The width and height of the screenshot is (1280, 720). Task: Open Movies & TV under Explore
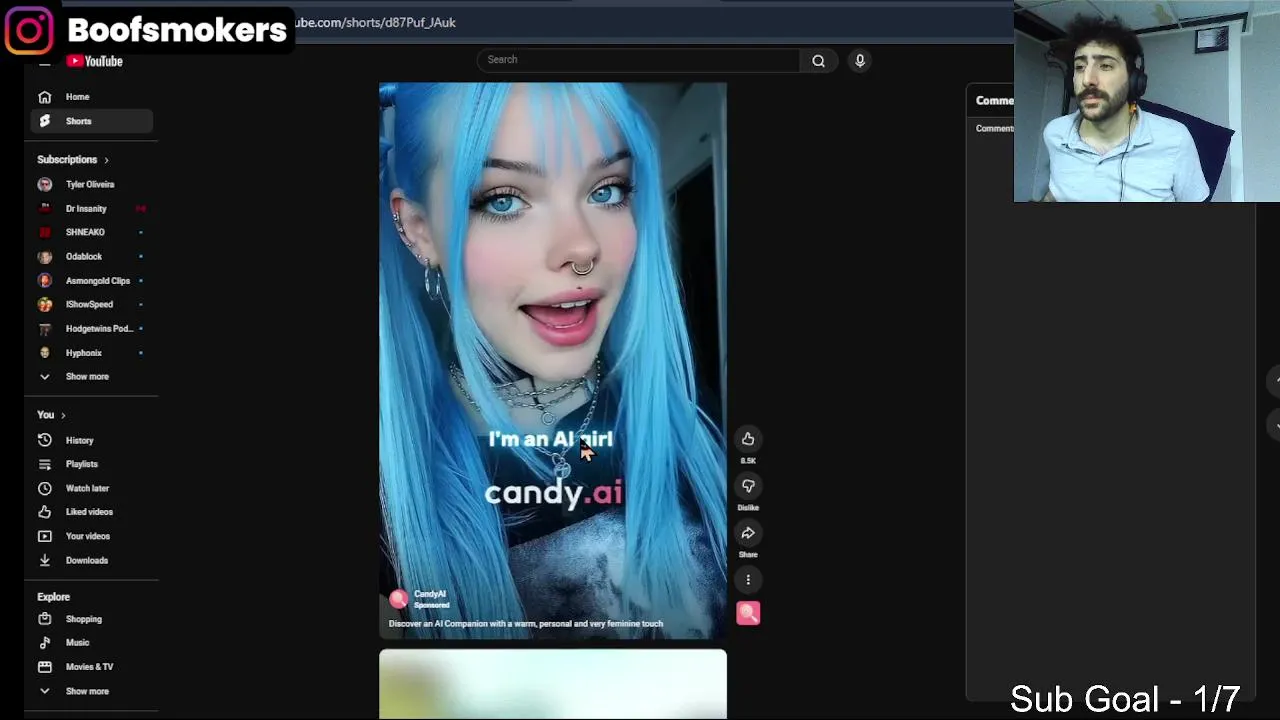point(91,667)
